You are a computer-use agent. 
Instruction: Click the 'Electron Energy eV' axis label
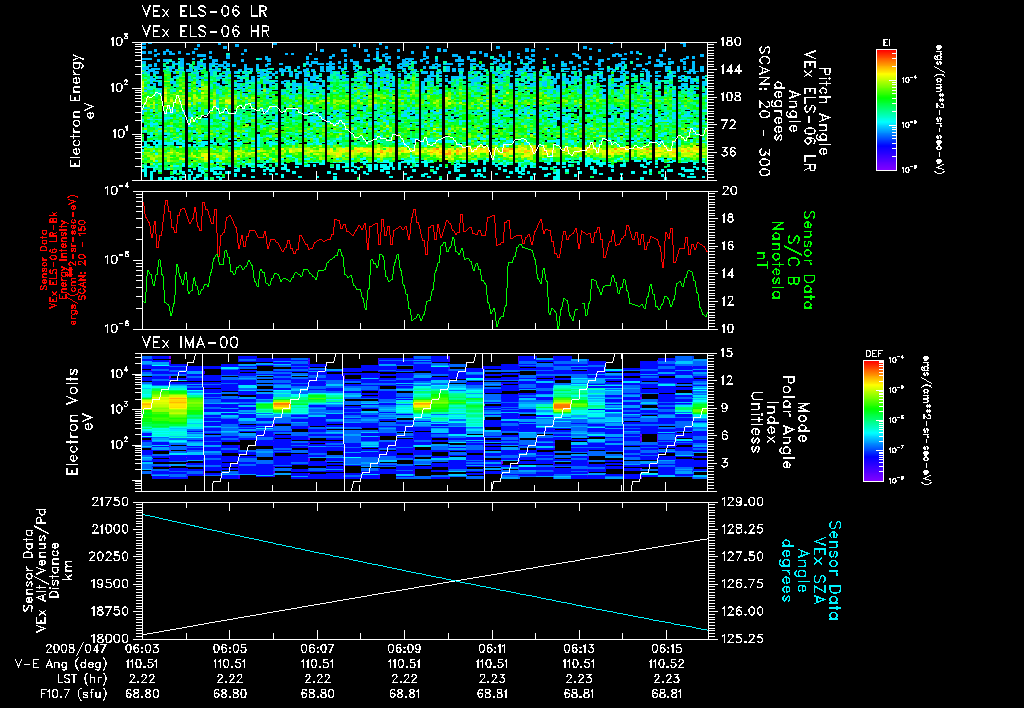(x=82, y=111)
